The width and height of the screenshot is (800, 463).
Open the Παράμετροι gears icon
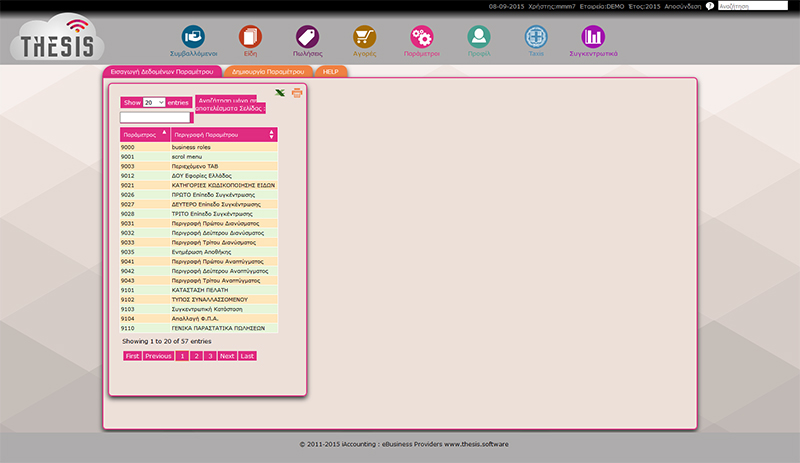pyautogui.click(x=422, y=38)
